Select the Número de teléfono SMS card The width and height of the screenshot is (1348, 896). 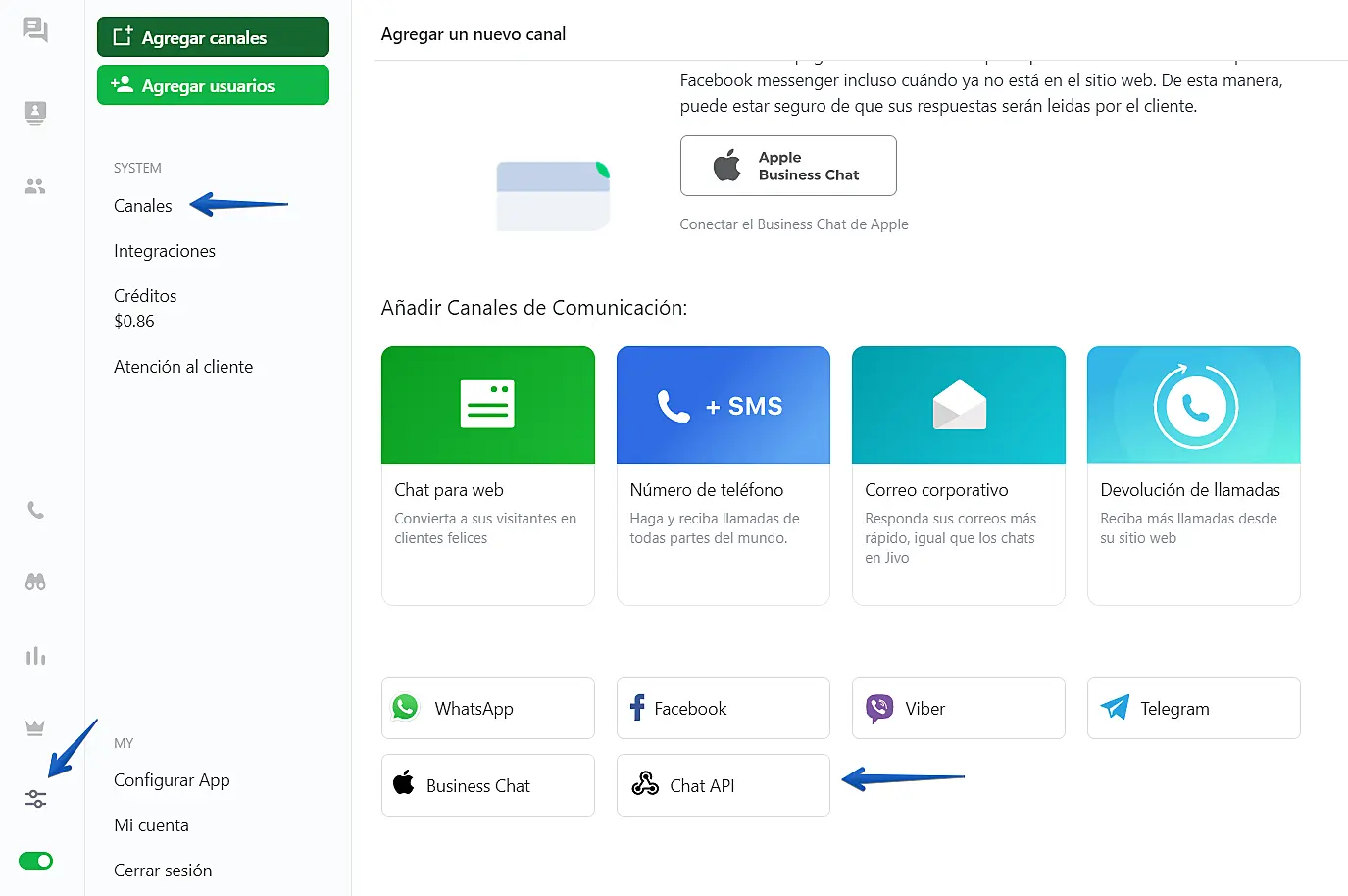[x=723, y=475]
